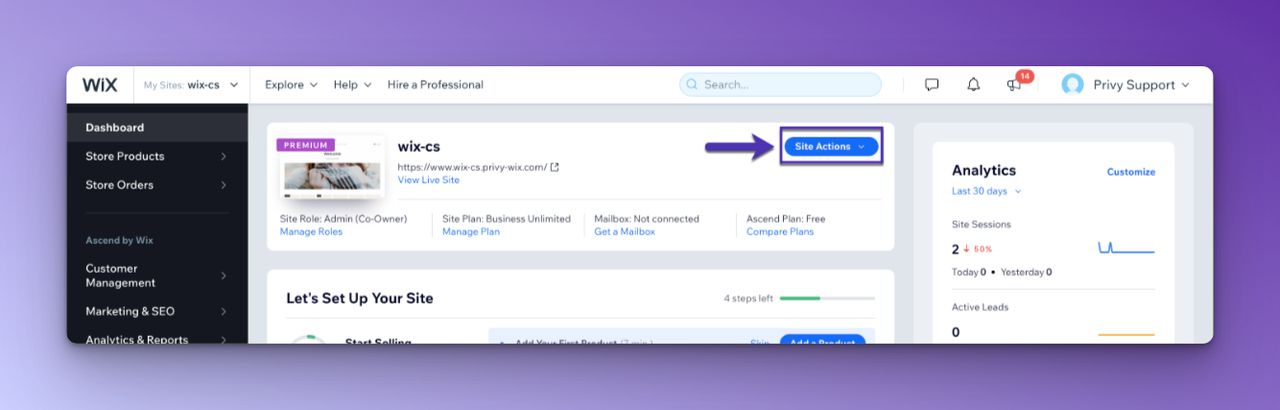Open the external link icon beside site URL
Image resolution: width=1280 pixels, height=410 pixels.
(555, 167)
